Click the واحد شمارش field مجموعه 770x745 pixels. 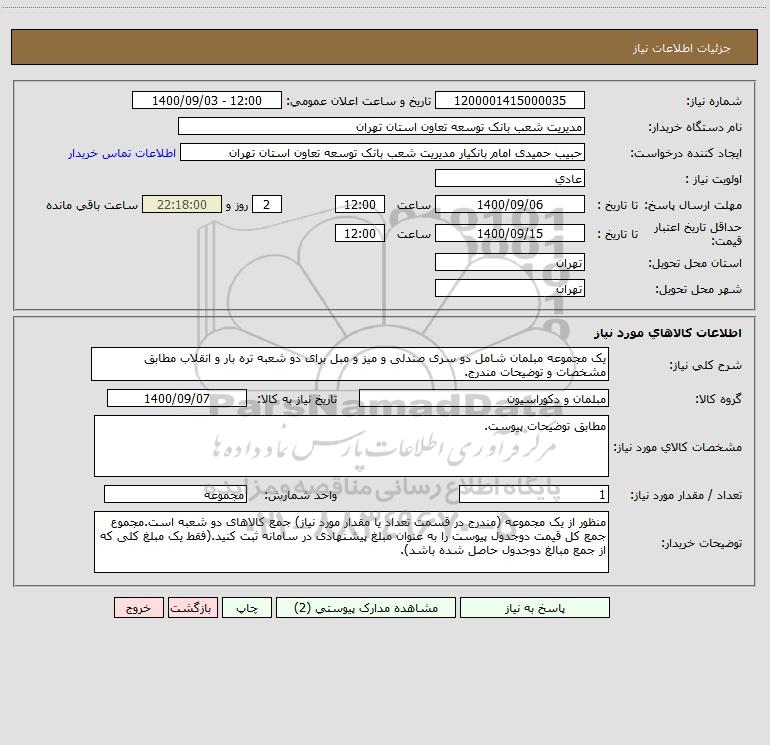(175, 494)
